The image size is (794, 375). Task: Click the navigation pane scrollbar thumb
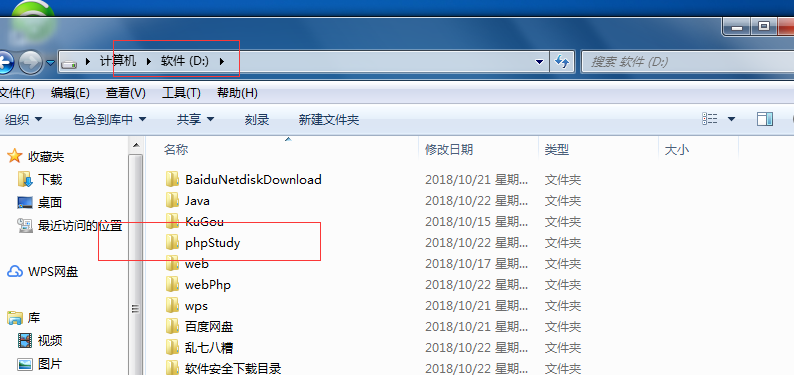tap(136, 265)
